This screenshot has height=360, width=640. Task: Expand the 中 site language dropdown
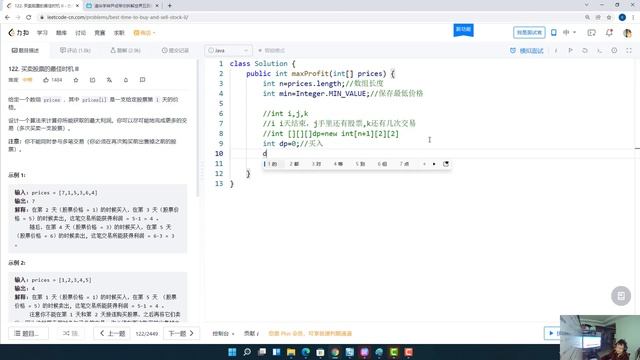(569, 32)
